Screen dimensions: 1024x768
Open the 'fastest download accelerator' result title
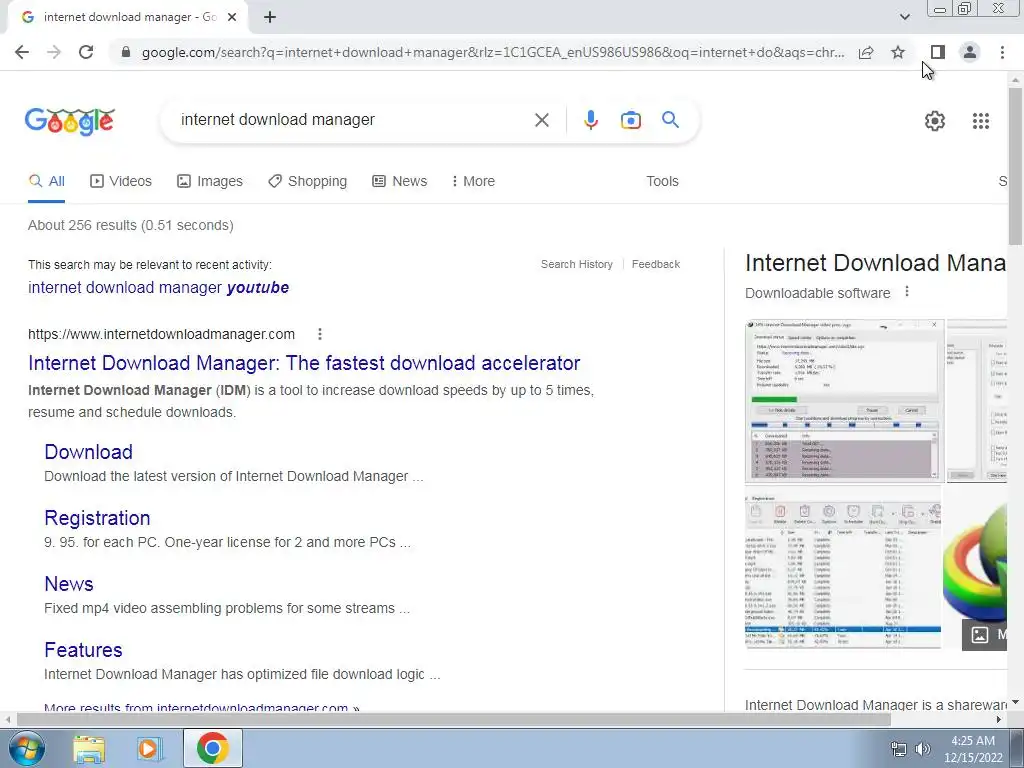coord(304,363)
